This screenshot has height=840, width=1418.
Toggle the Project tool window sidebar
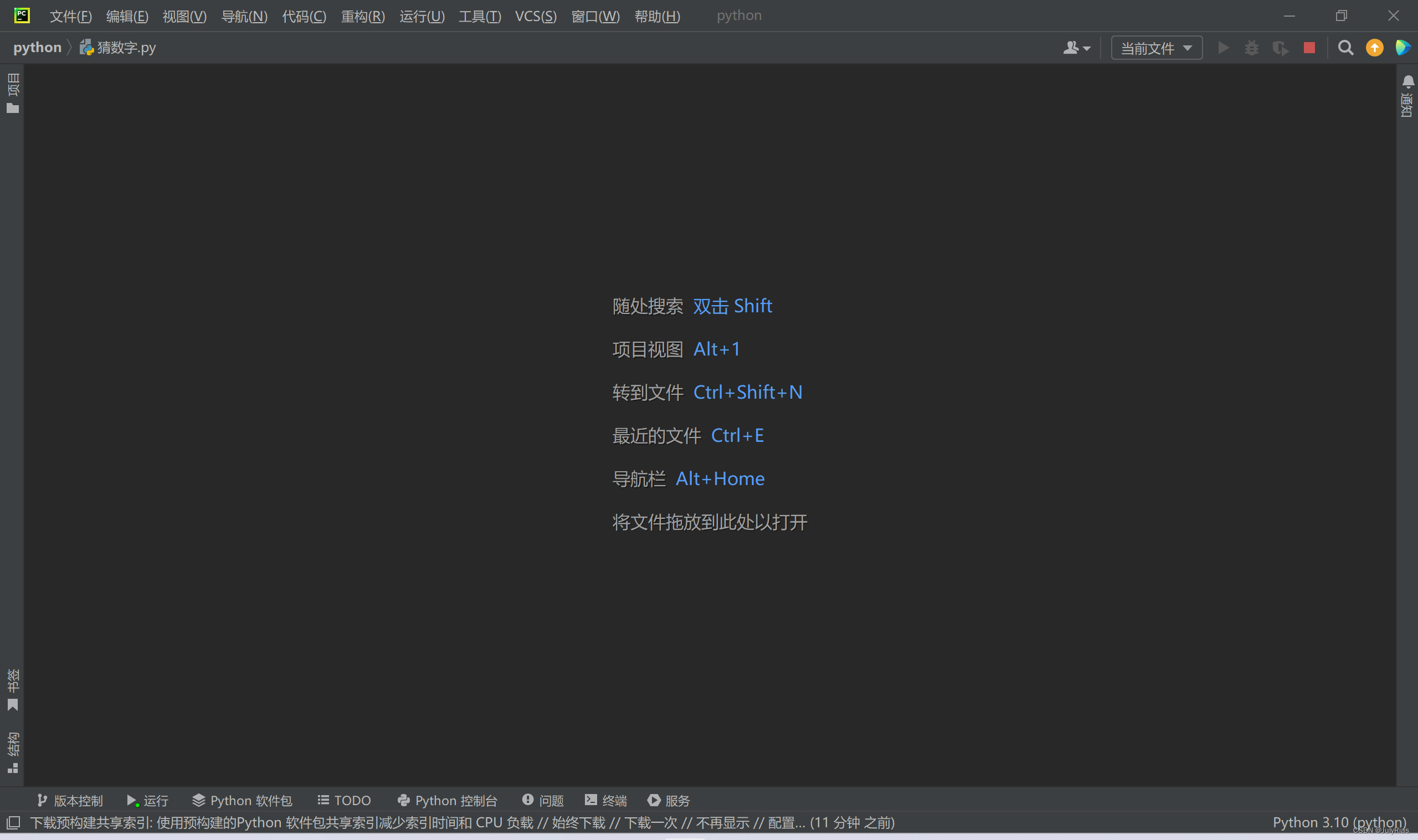(x=12, y=92)
